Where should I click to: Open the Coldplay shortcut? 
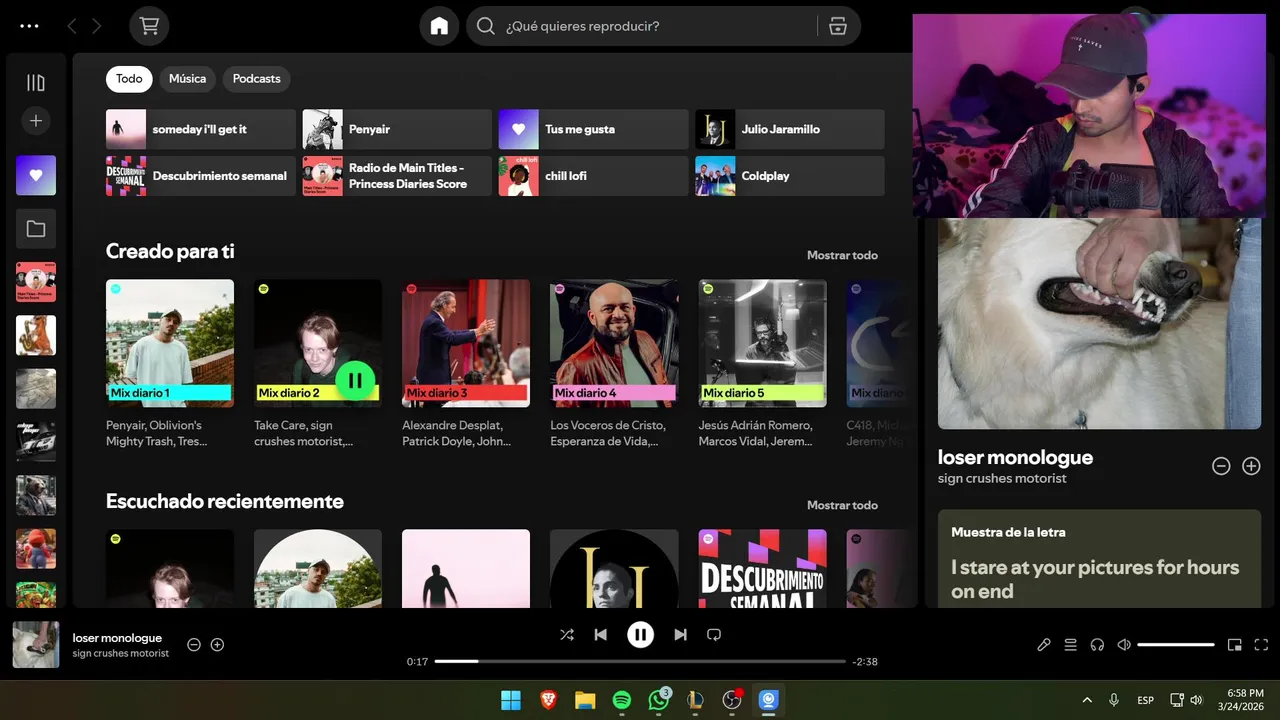click(790, 176)
